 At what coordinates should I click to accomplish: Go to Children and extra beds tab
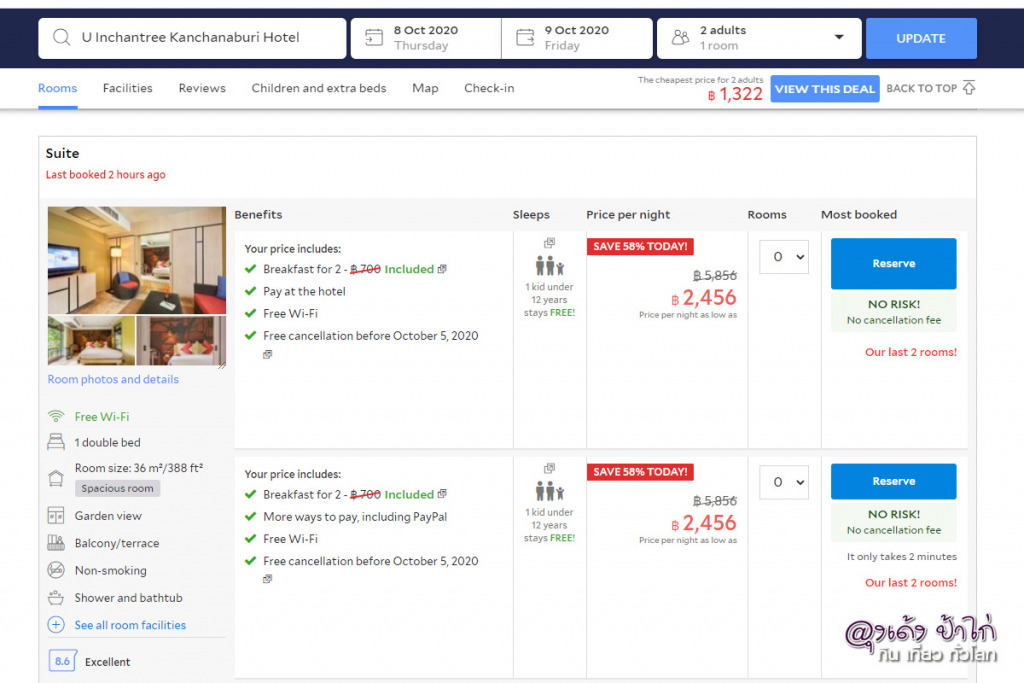(x=319, y=88)
